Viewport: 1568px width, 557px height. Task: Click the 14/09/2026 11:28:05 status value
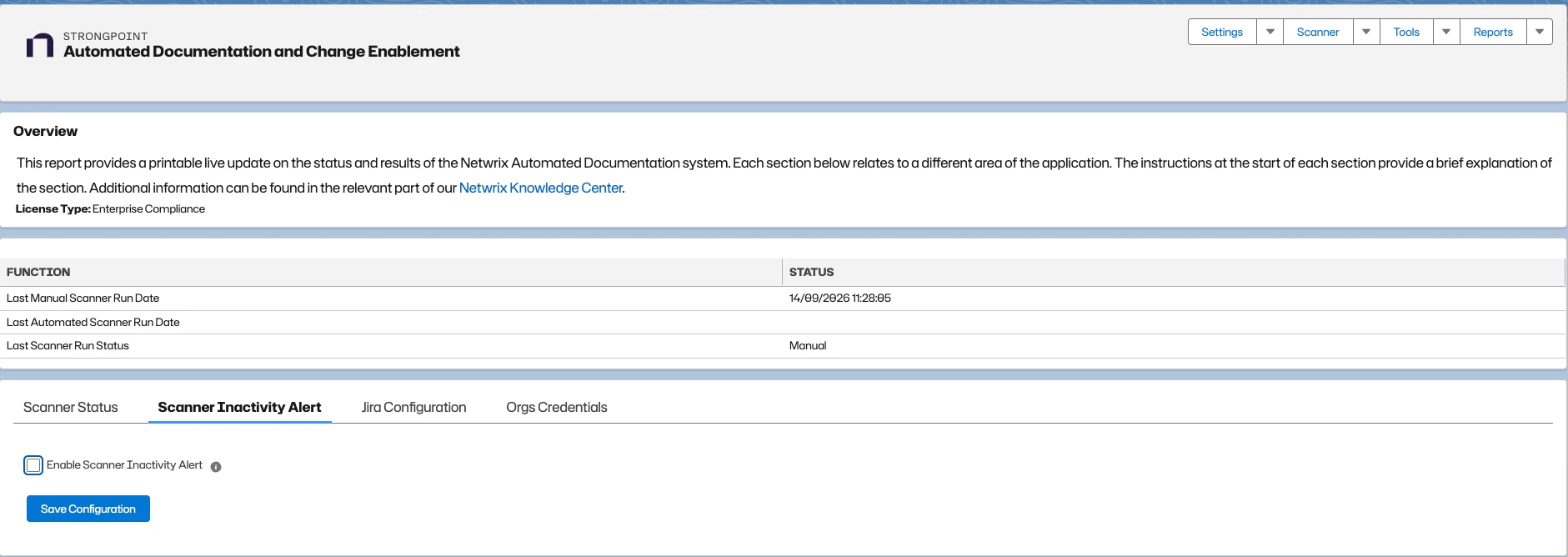840,298
